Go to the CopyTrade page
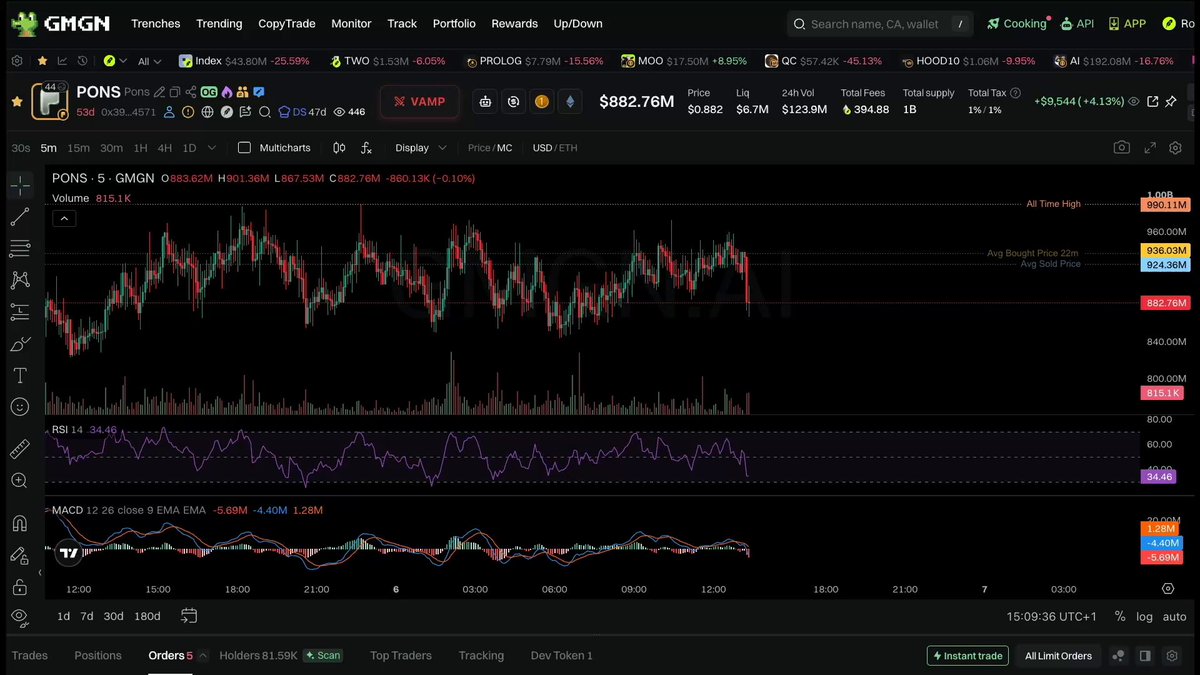Image resolution: width=1200 pixels, height=675 pixels. (286, 23)
